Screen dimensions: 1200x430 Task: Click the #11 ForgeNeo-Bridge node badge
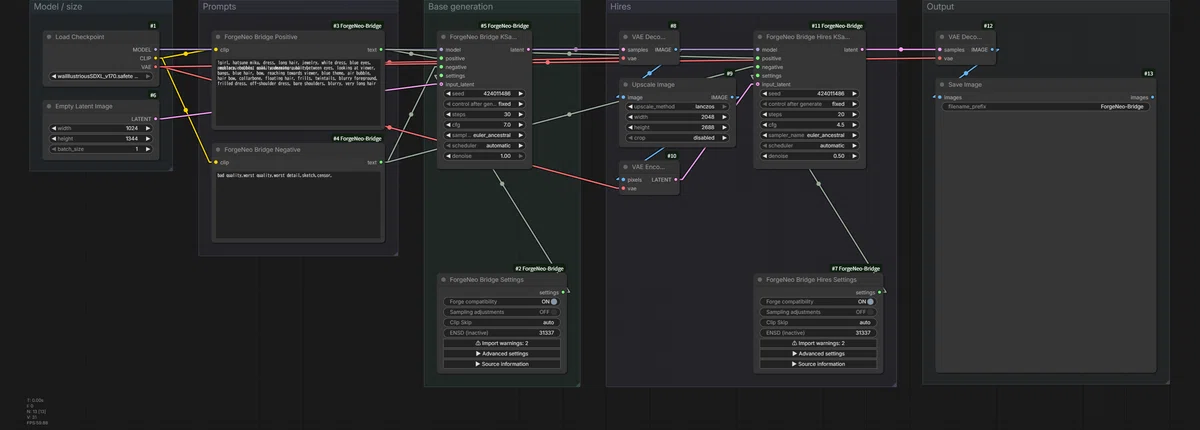click(x=838, y=25)
